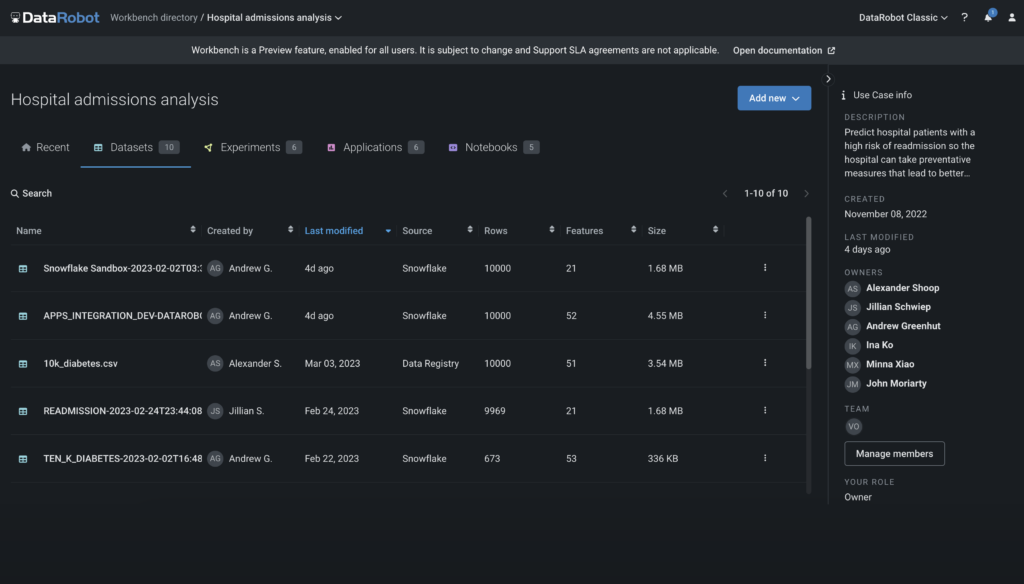1024x584 pixels.
Task: Open the Notebooks tab
Action: click(x=494, y=148)
